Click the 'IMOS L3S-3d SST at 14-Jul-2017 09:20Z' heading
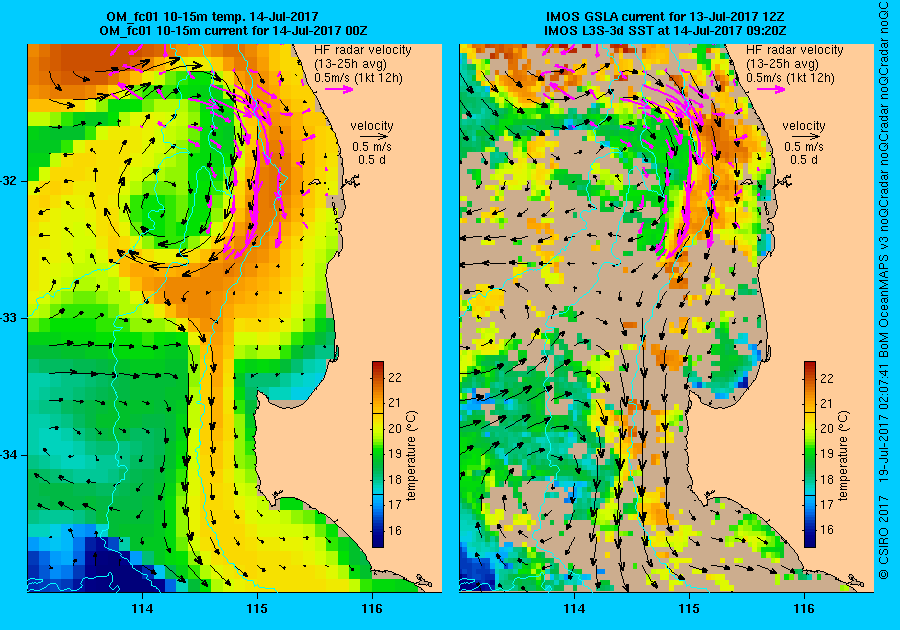Image resolution: width=900 pixels, height=630 pixels. click(665, 31)
